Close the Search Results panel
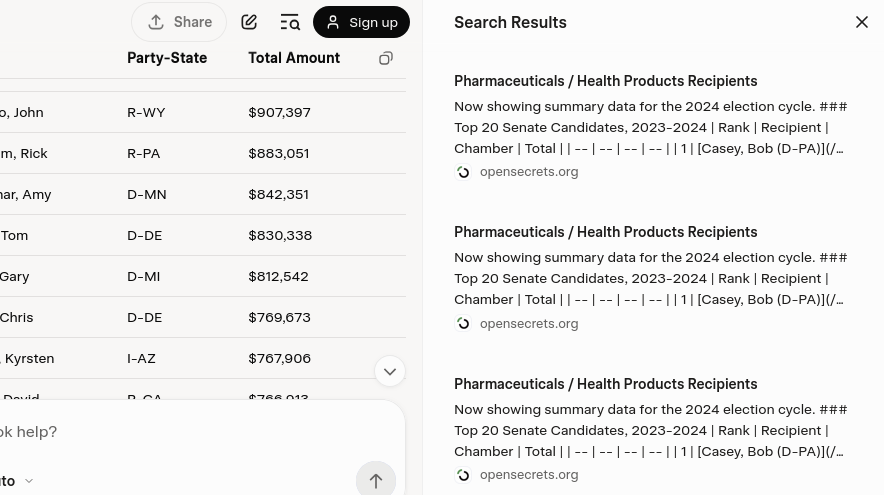The image size is (884, 495). pos(861,22)
